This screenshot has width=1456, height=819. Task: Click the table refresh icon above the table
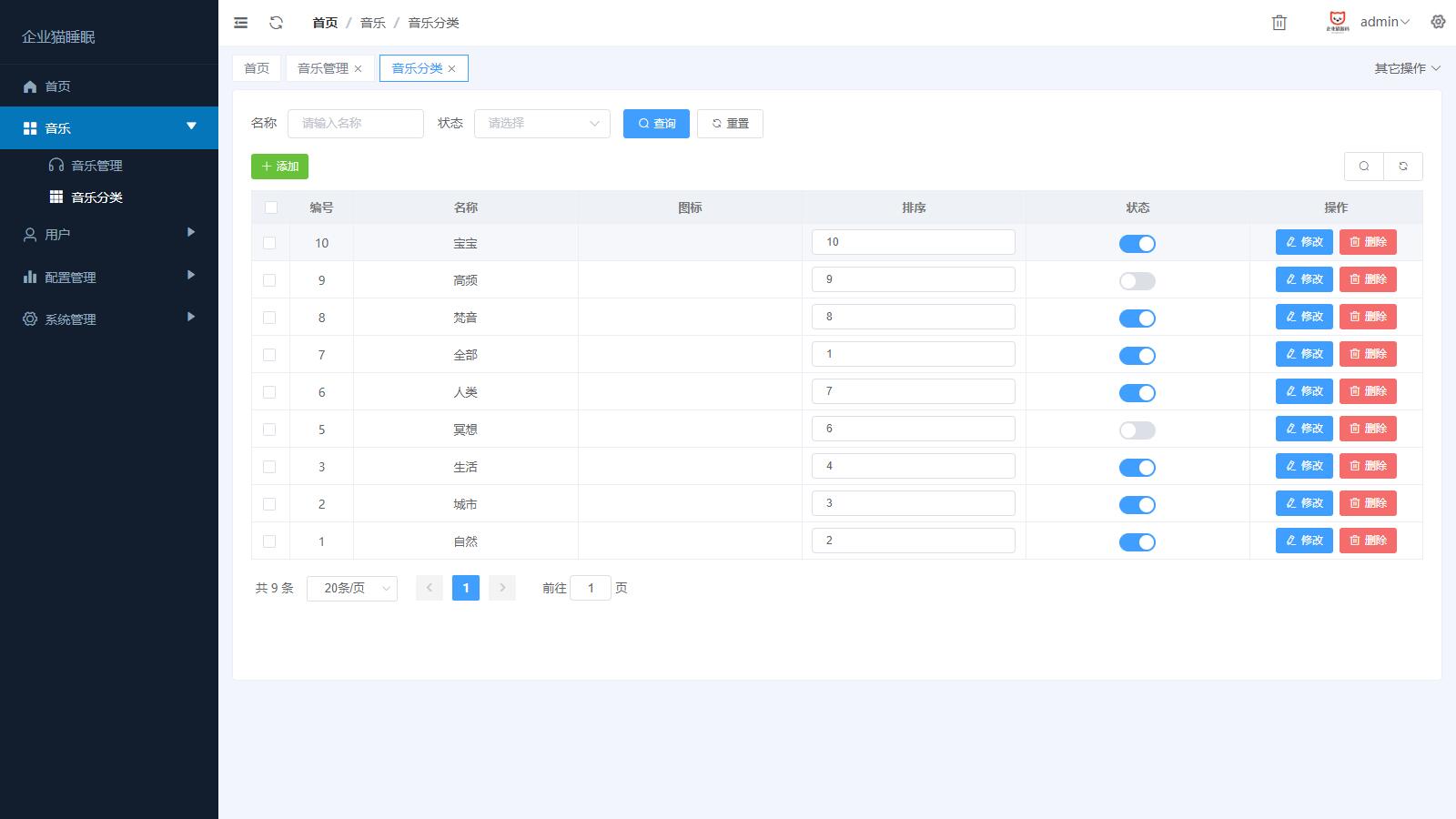click(1402, 167)
